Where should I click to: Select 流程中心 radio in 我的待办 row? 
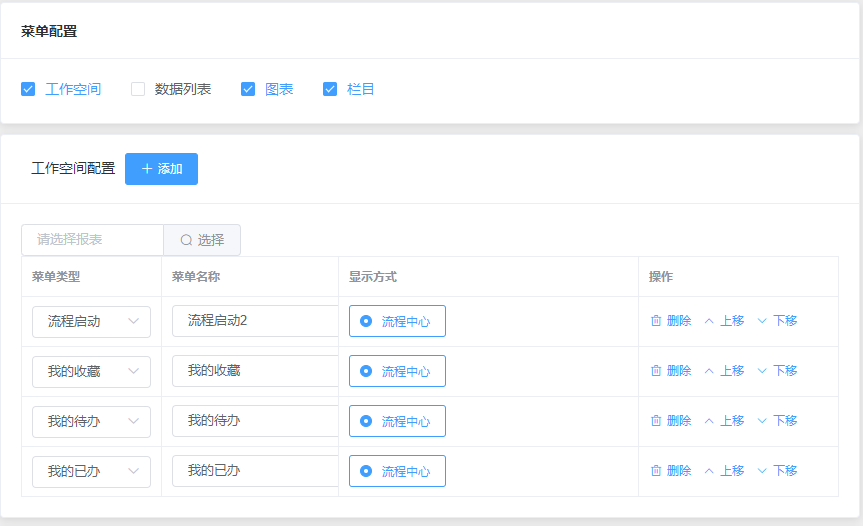point(366,421)
